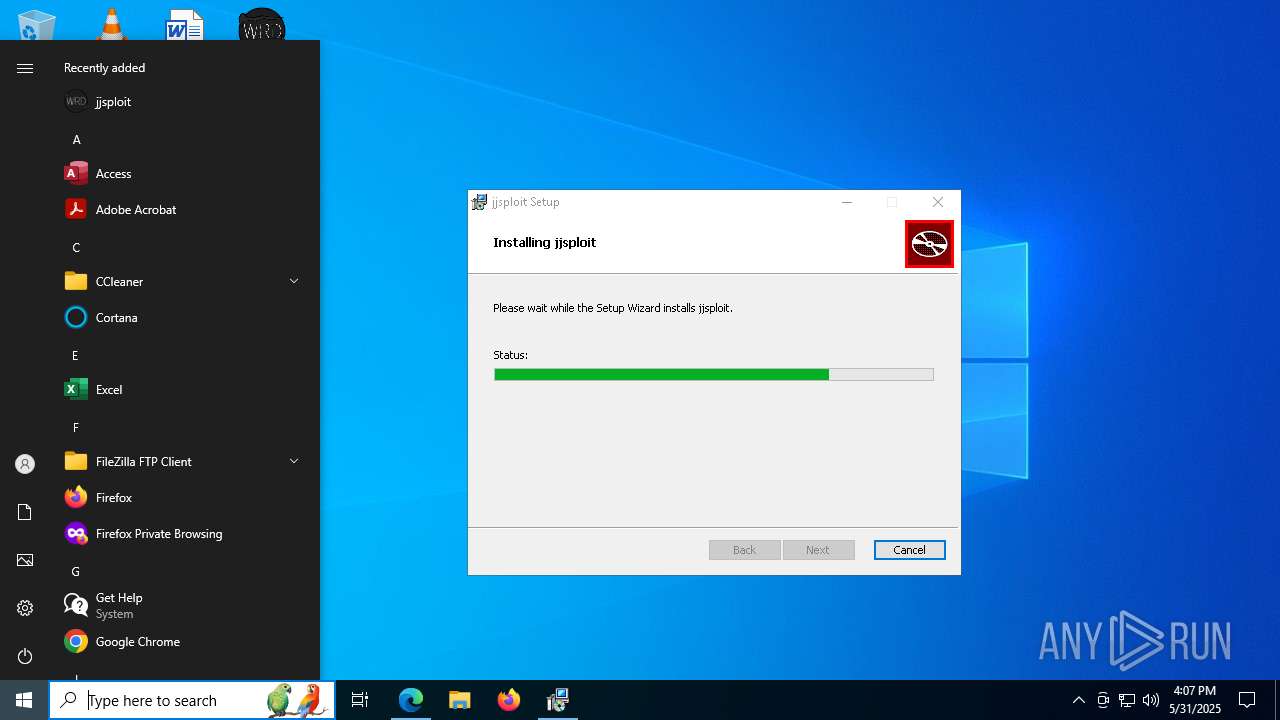Select the installer icon on the taskbar
Screen dimensions: 1280x720
tap(558, 700)
